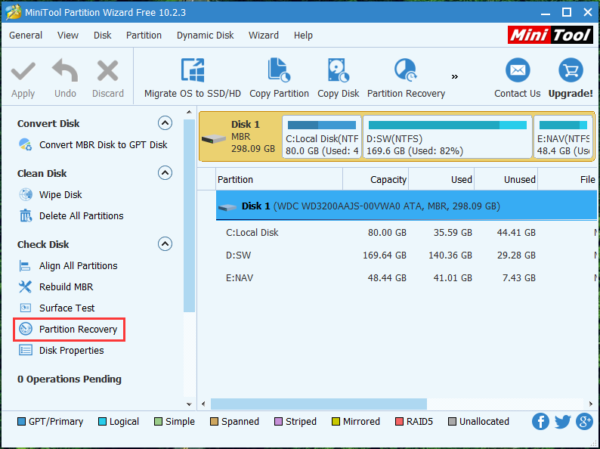Click the sidebar scroll up arrow
Image resolution: width=600 pixels, height=449 pixels.
click(189, 112)
